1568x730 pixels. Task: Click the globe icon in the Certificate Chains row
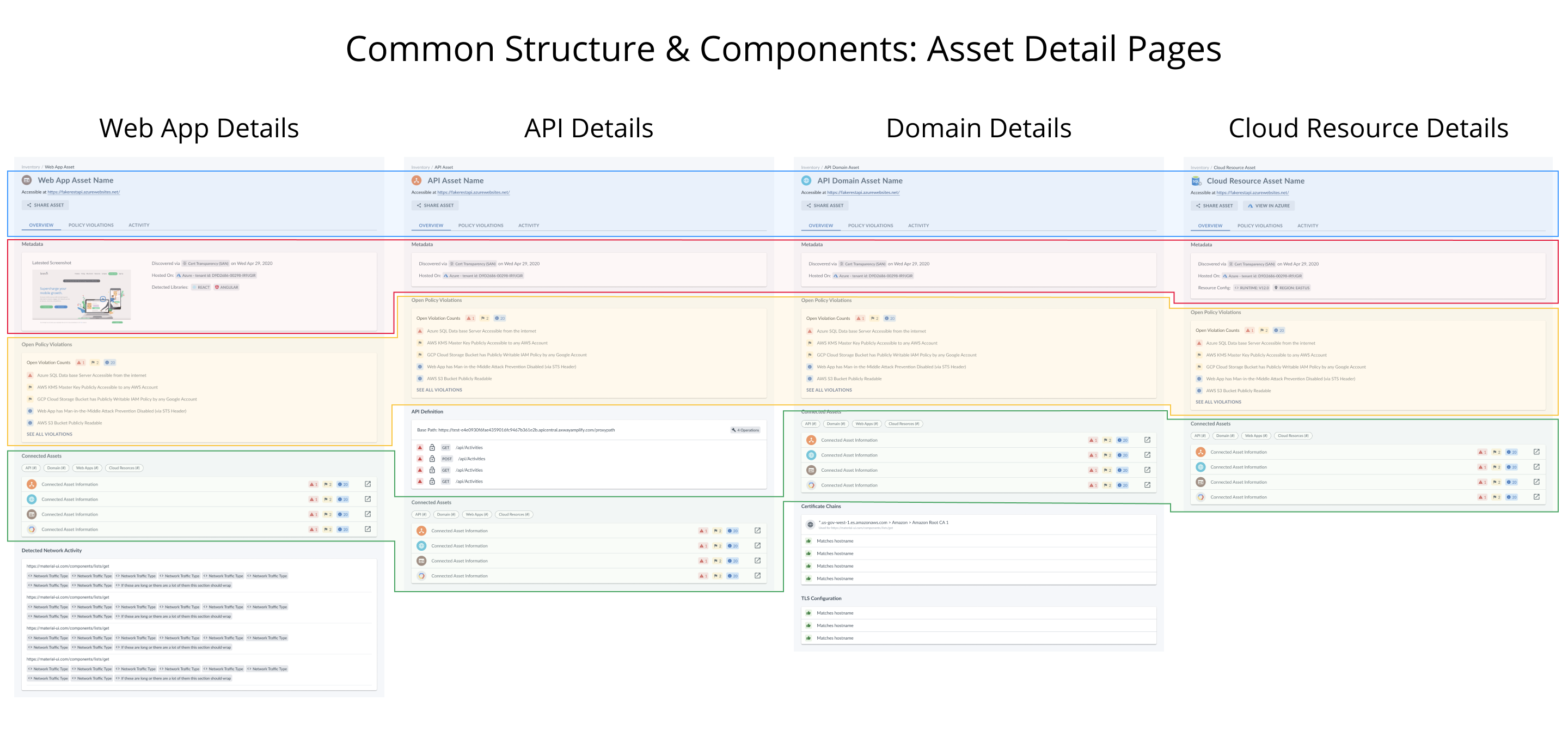pos(810,524)
